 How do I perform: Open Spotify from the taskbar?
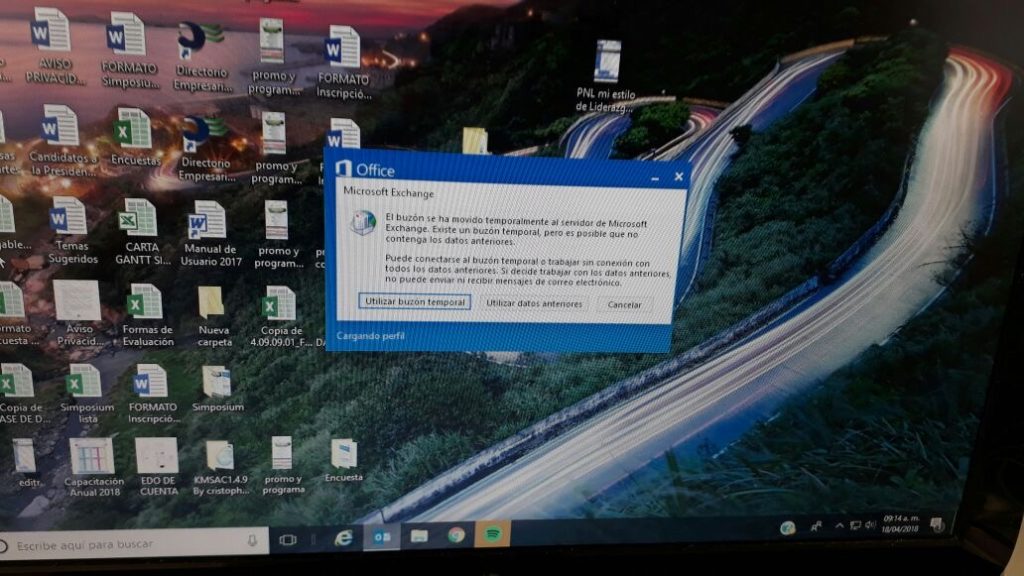point(492,534)
